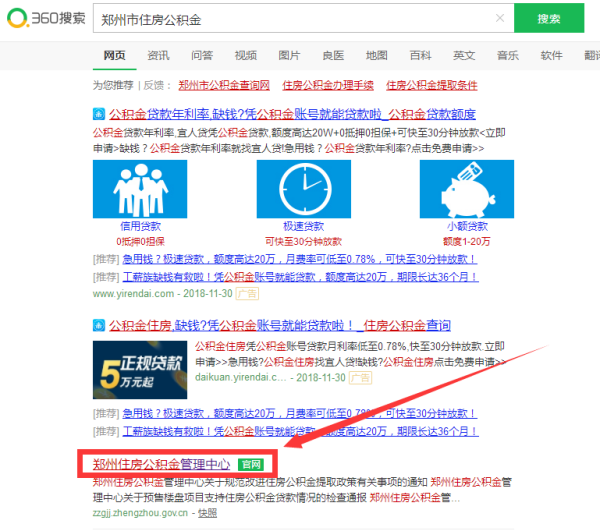Open the 地图 tab
The image size is (600, 531).
coord(377,55)
